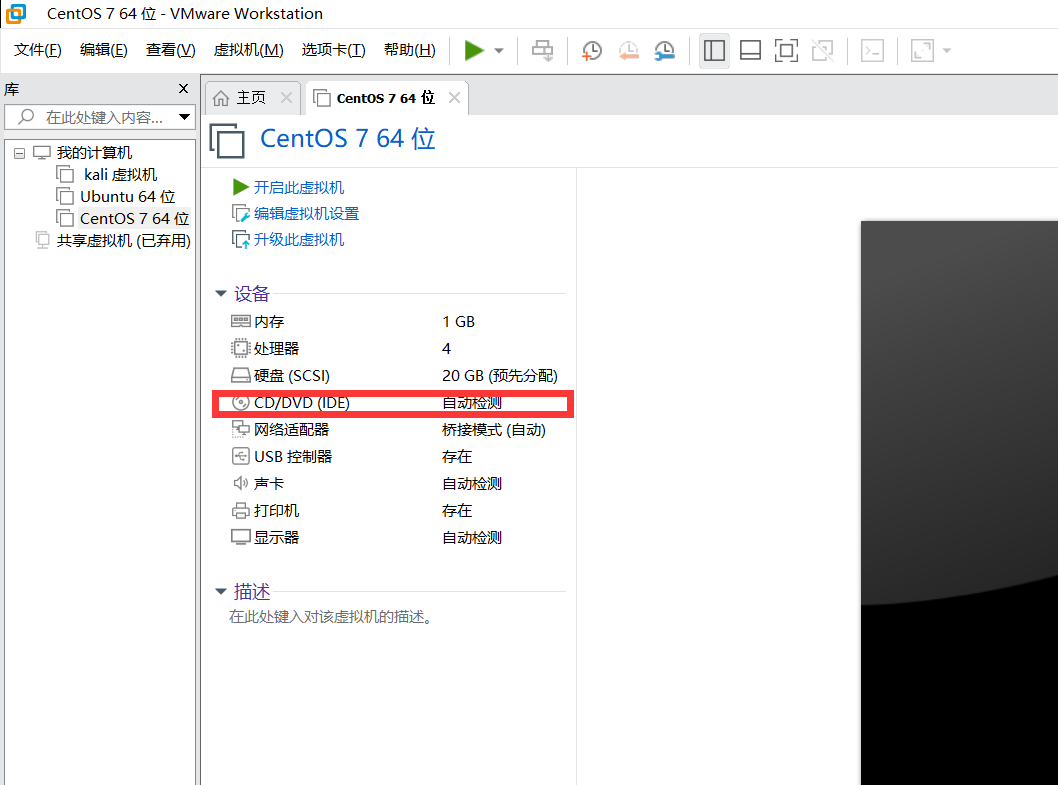Click the 1 GB memory value

458,322
